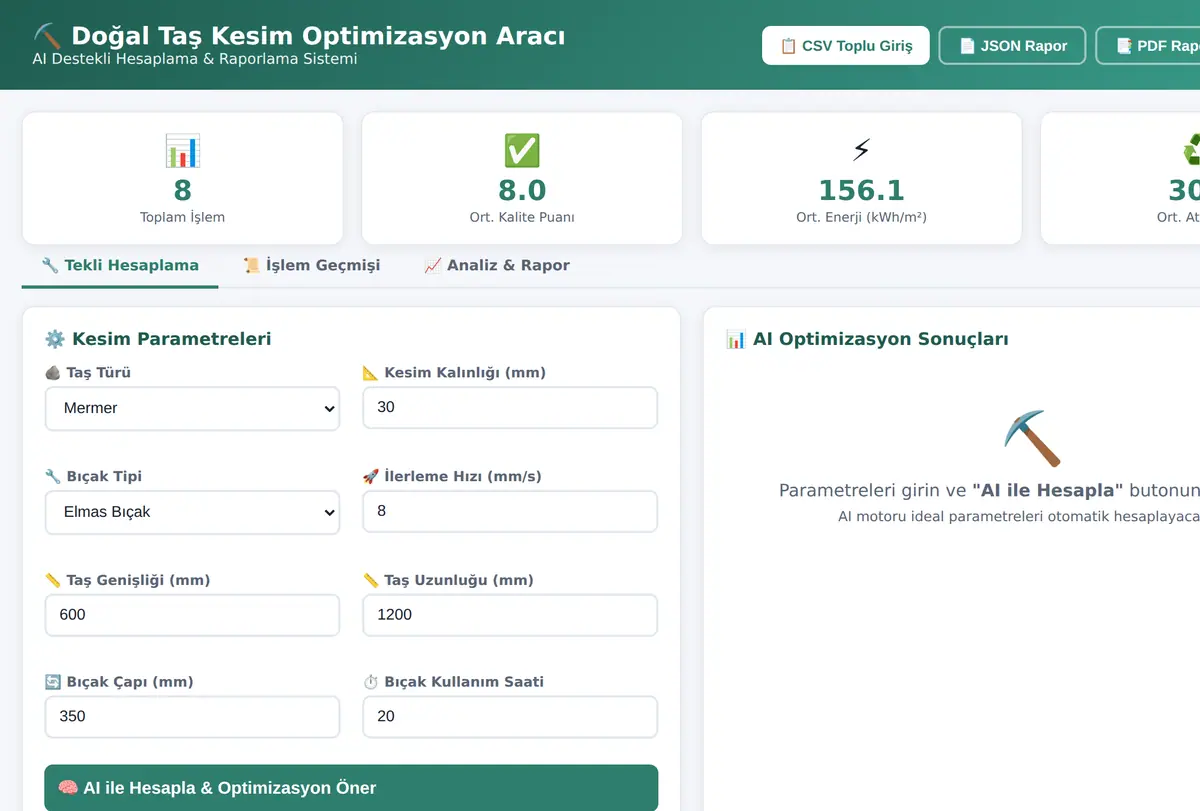Click the Taş Uzunluğu field with 1200
The image size is (1200, 811).
[x=510, y=615]
